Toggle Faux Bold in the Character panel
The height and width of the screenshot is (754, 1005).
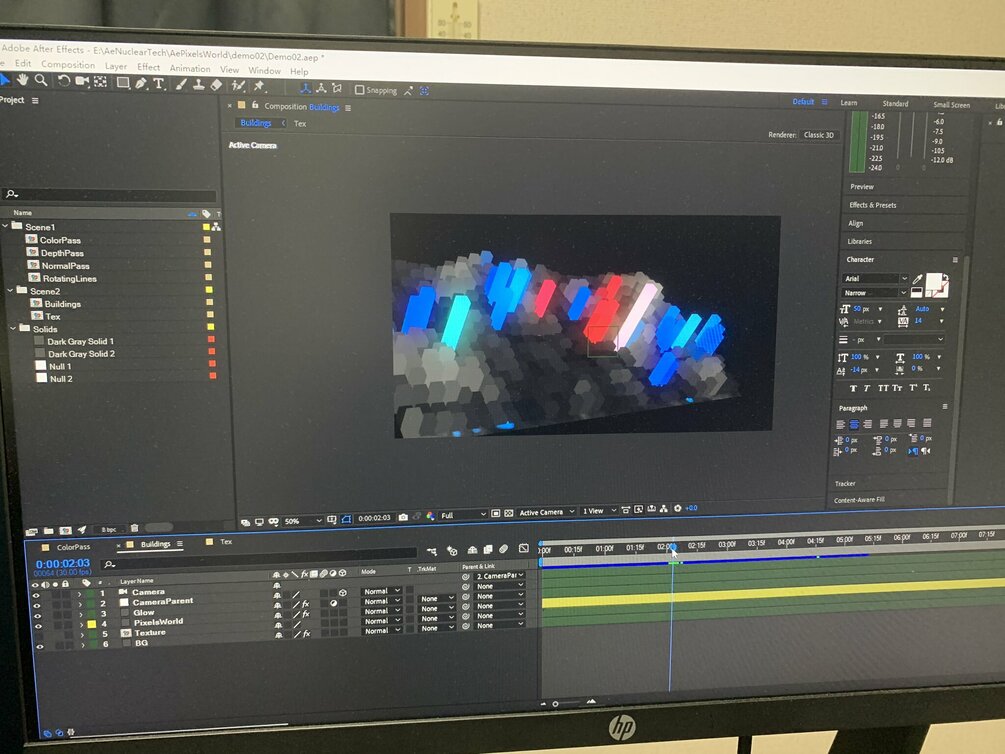(x=852, y=388)
